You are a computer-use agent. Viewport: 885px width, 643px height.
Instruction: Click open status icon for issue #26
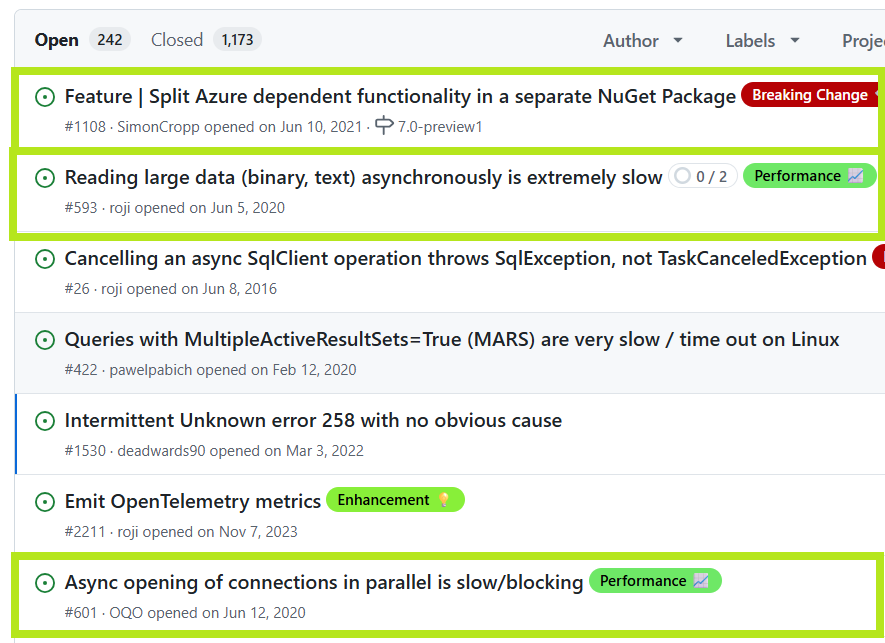pos(45,259)
